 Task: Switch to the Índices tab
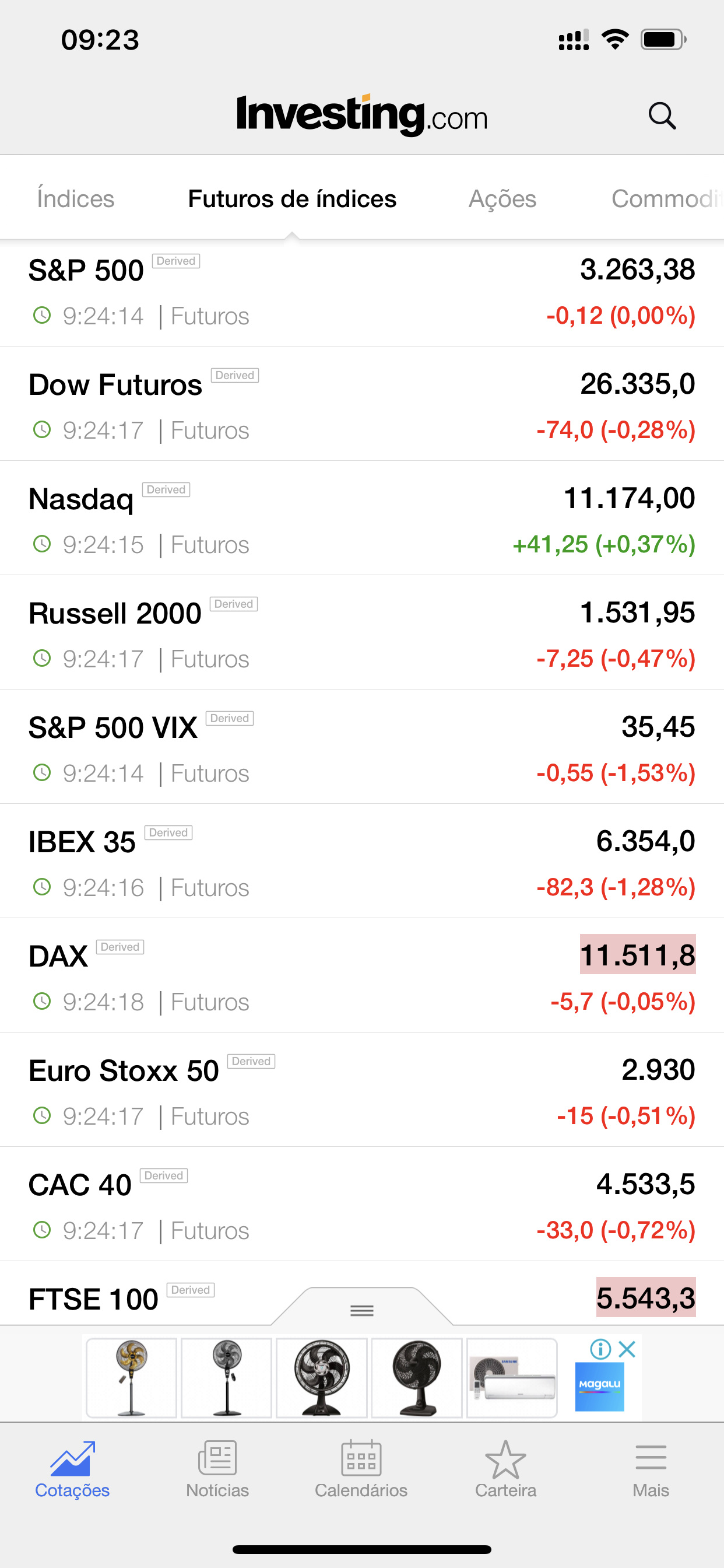tap(75, 199)
